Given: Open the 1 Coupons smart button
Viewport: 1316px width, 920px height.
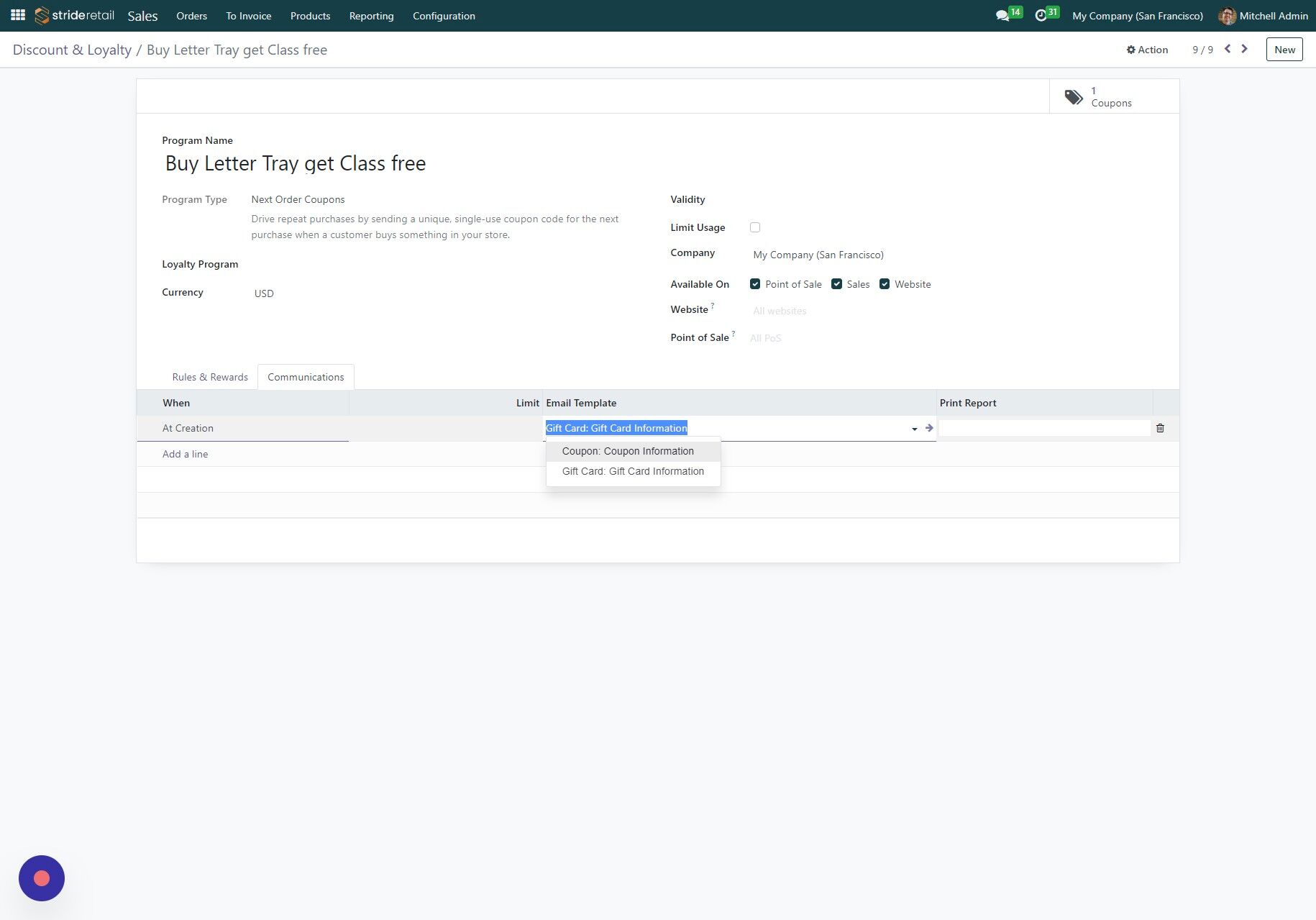Looking at the screenshot, I should [1114, 96].
